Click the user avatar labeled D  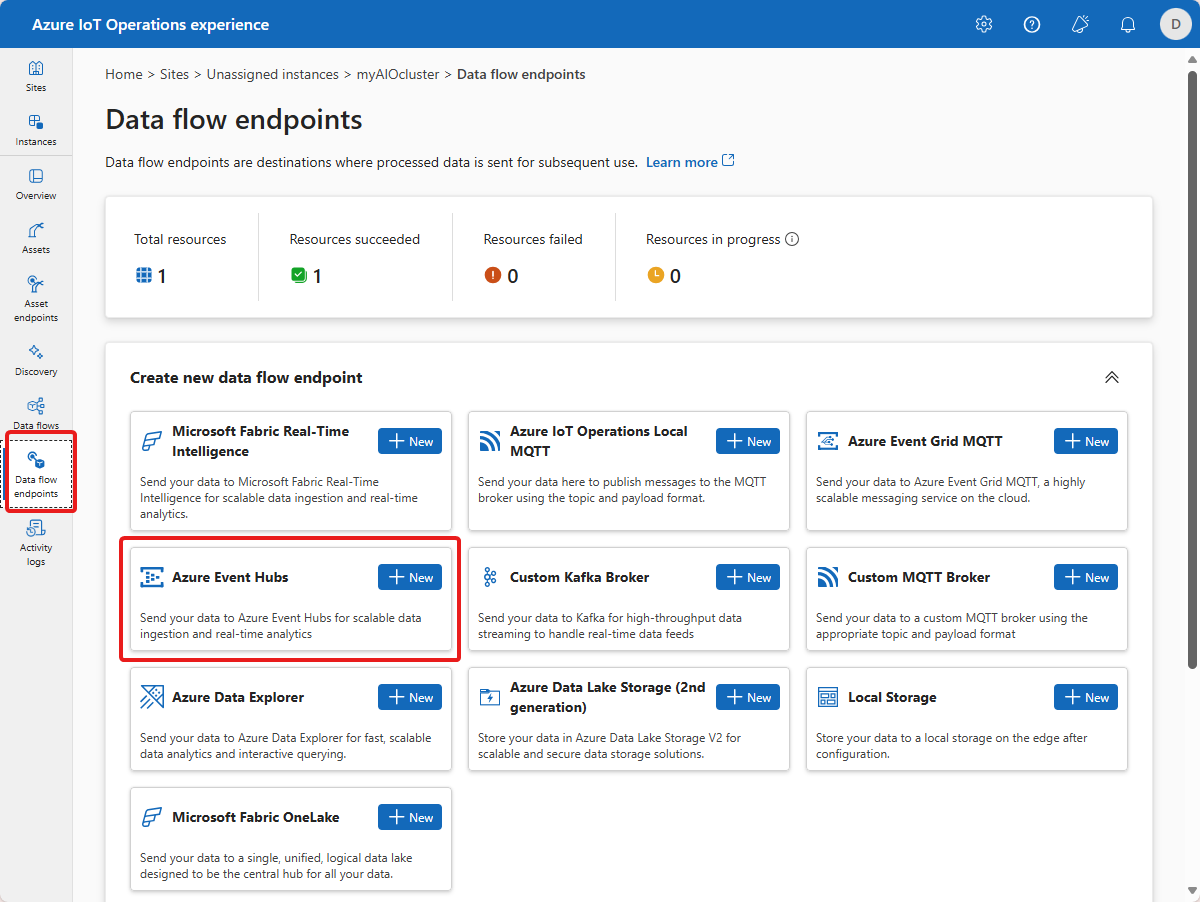1175,24
